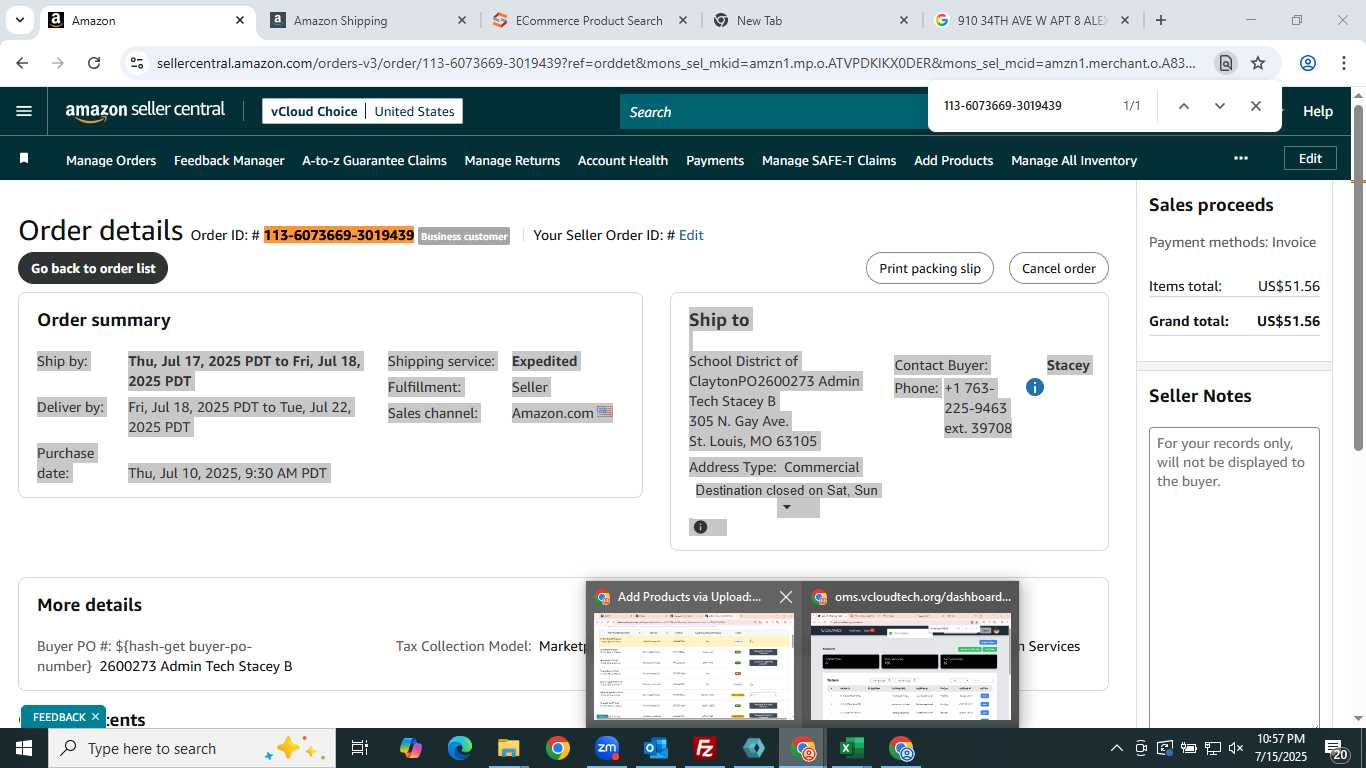The height and width of the screenshot is (768, 1366).
Task: Open Manage Returns menu item
Action: (x=512, y=160)
